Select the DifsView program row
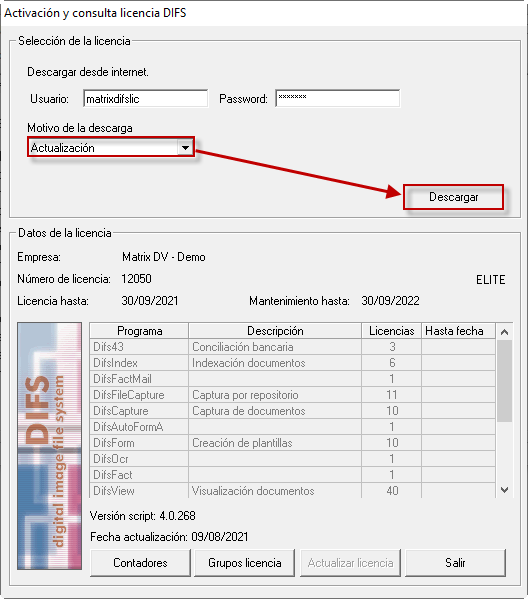This screenshot has width=528, height=599. tap(293, 491)
